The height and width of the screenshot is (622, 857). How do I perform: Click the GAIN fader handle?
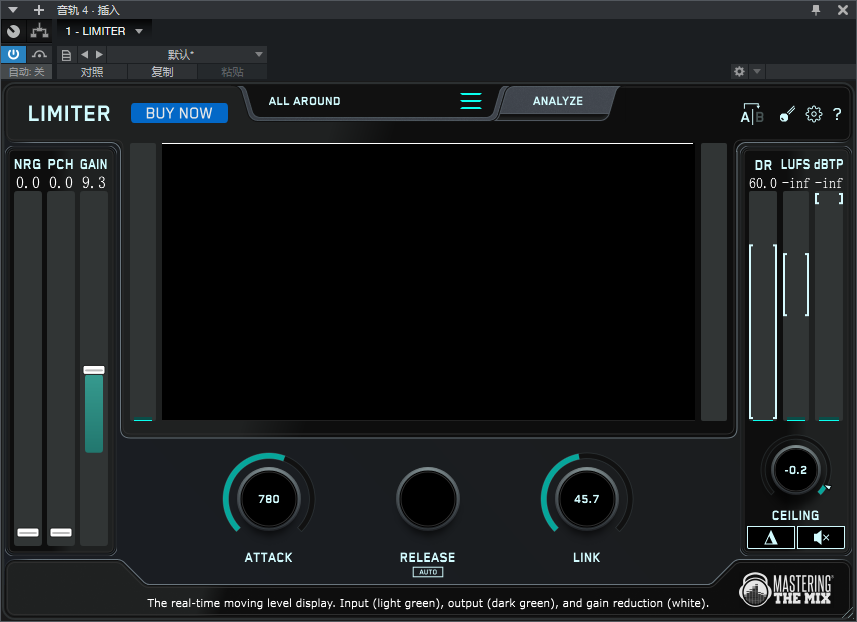coord(93,370)
